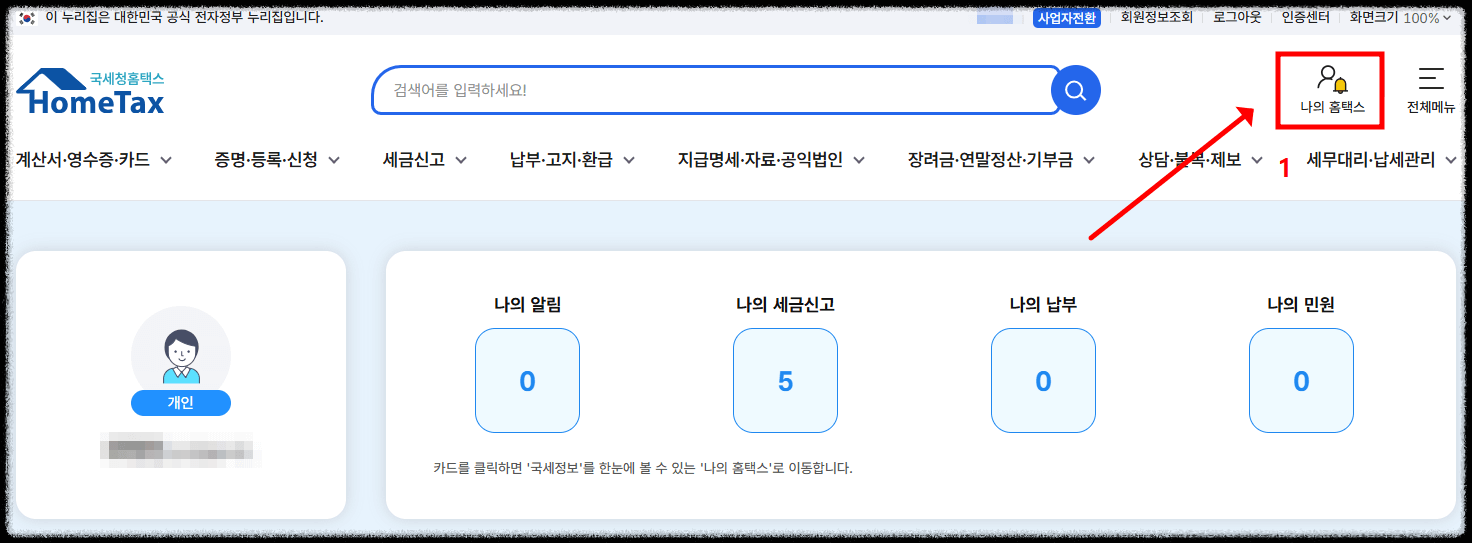Click the 카드를 클릭하면 국세정보 hint text

(x=642, y=468)
